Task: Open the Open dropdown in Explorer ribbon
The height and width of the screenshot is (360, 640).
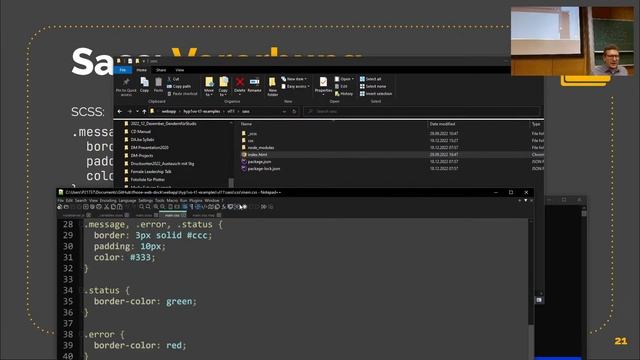Action: coord(344,79)
